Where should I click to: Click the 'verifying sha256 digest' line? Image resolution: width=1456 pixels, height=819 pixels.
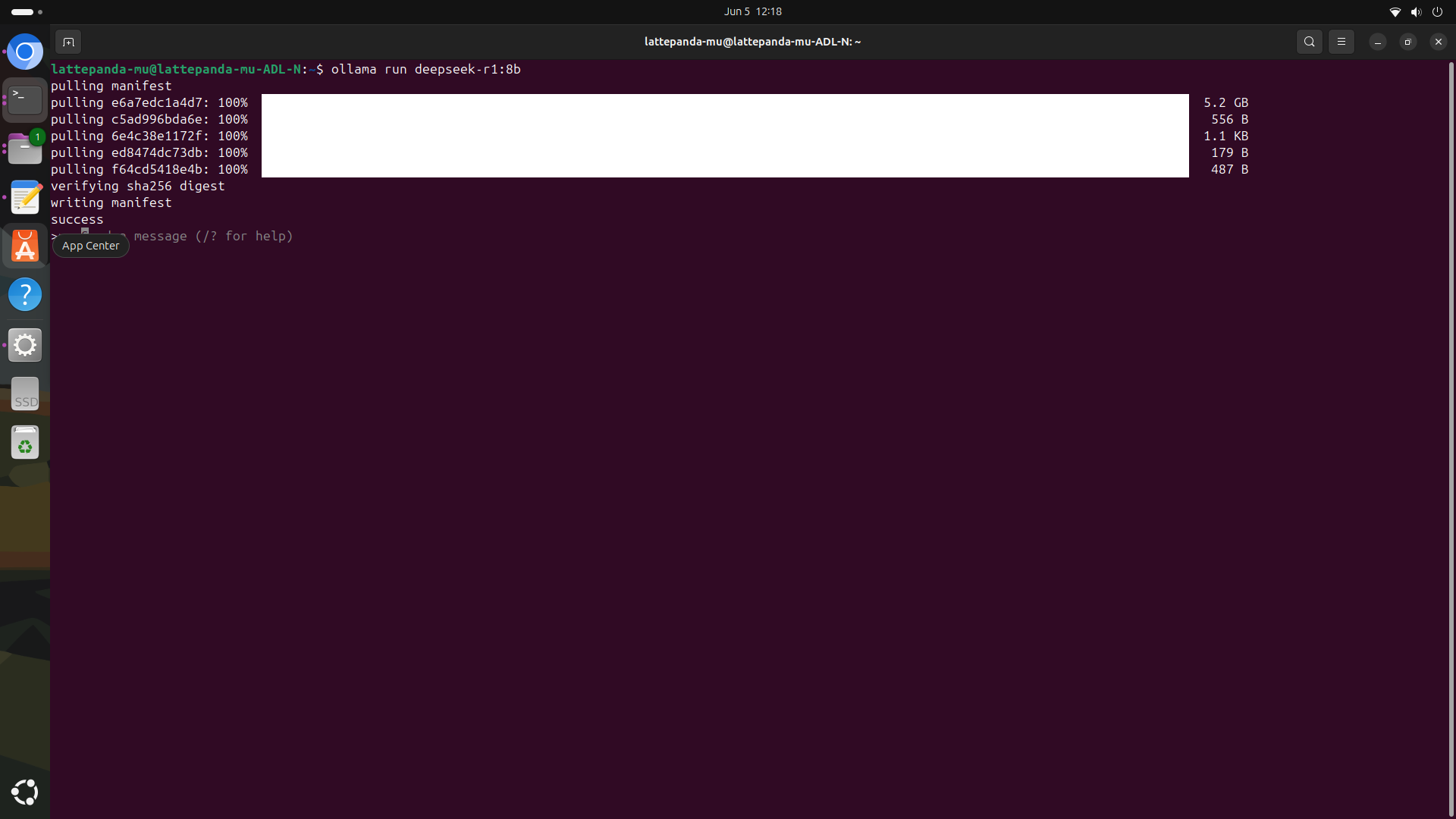pos(138,186)
